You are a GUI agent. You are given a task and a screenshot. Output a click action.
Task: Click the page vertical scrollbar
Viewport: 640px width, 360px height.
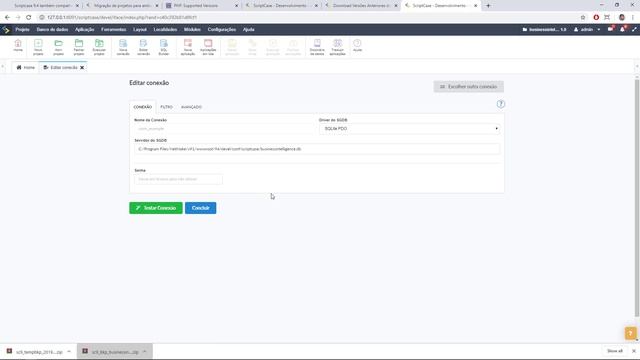(637, 198)
